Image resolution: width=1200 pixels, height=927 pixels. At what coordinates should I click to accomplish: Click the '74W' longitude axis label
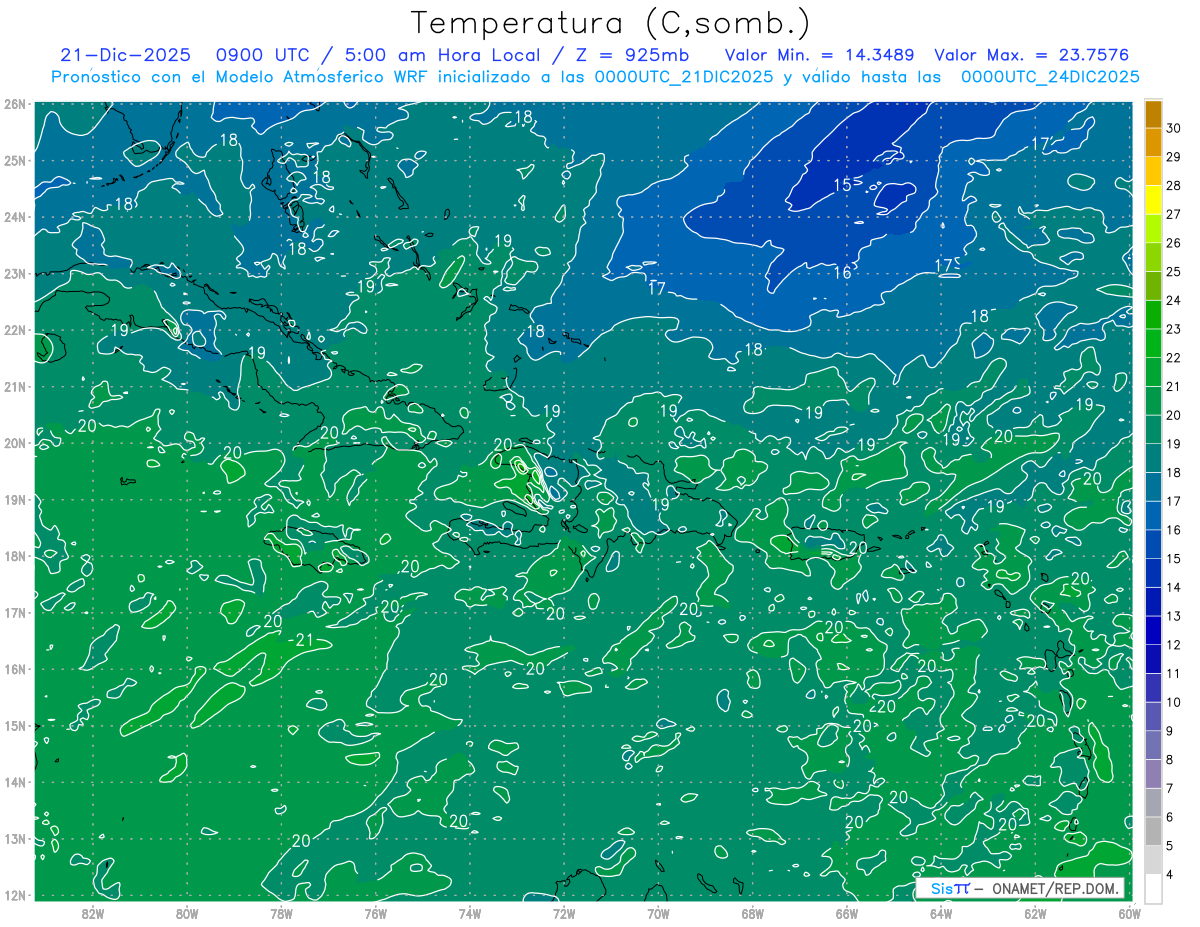[x=470, y=914]
